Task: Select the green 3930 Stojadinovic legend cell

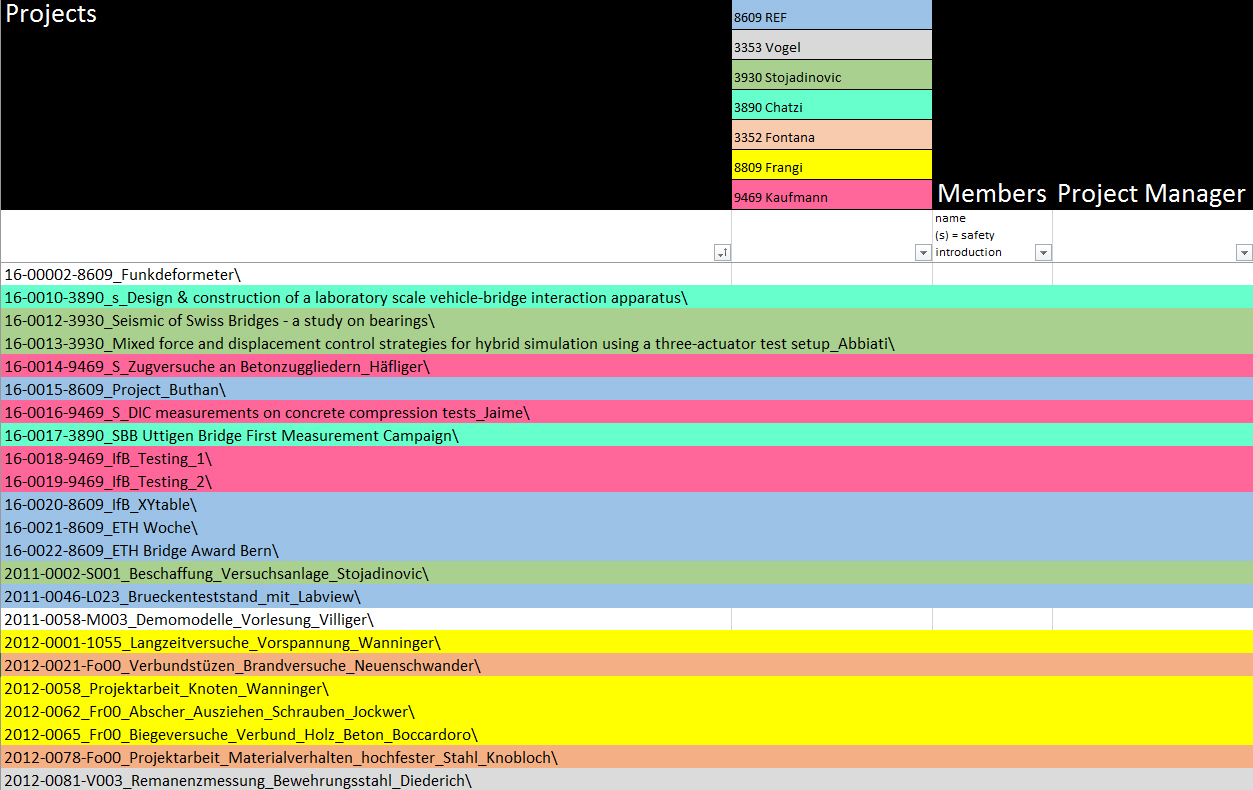Action: coord(832,75)
